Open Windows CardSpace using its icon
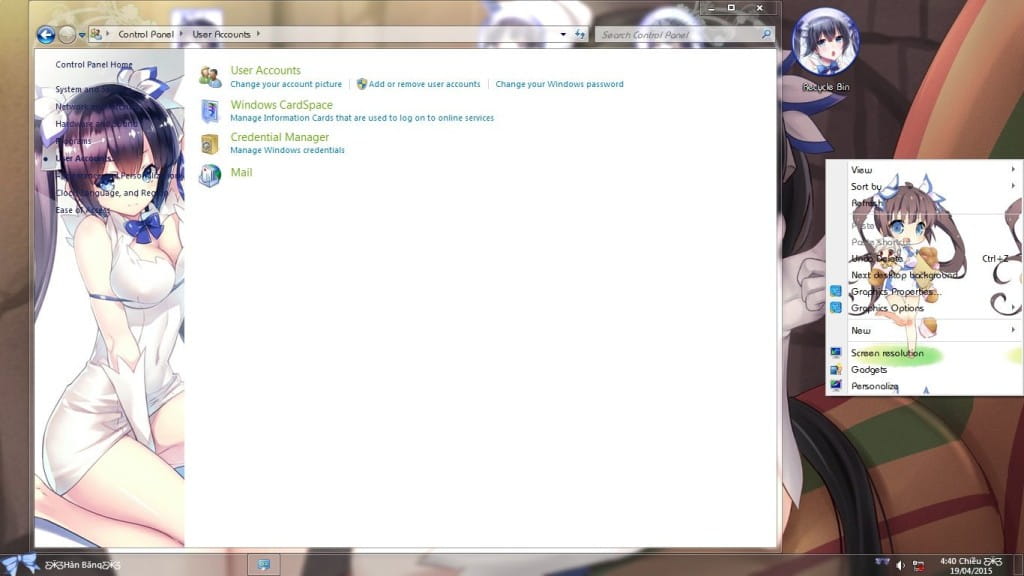This screenshot has height=576, width=1024. [x=211, y=110]
